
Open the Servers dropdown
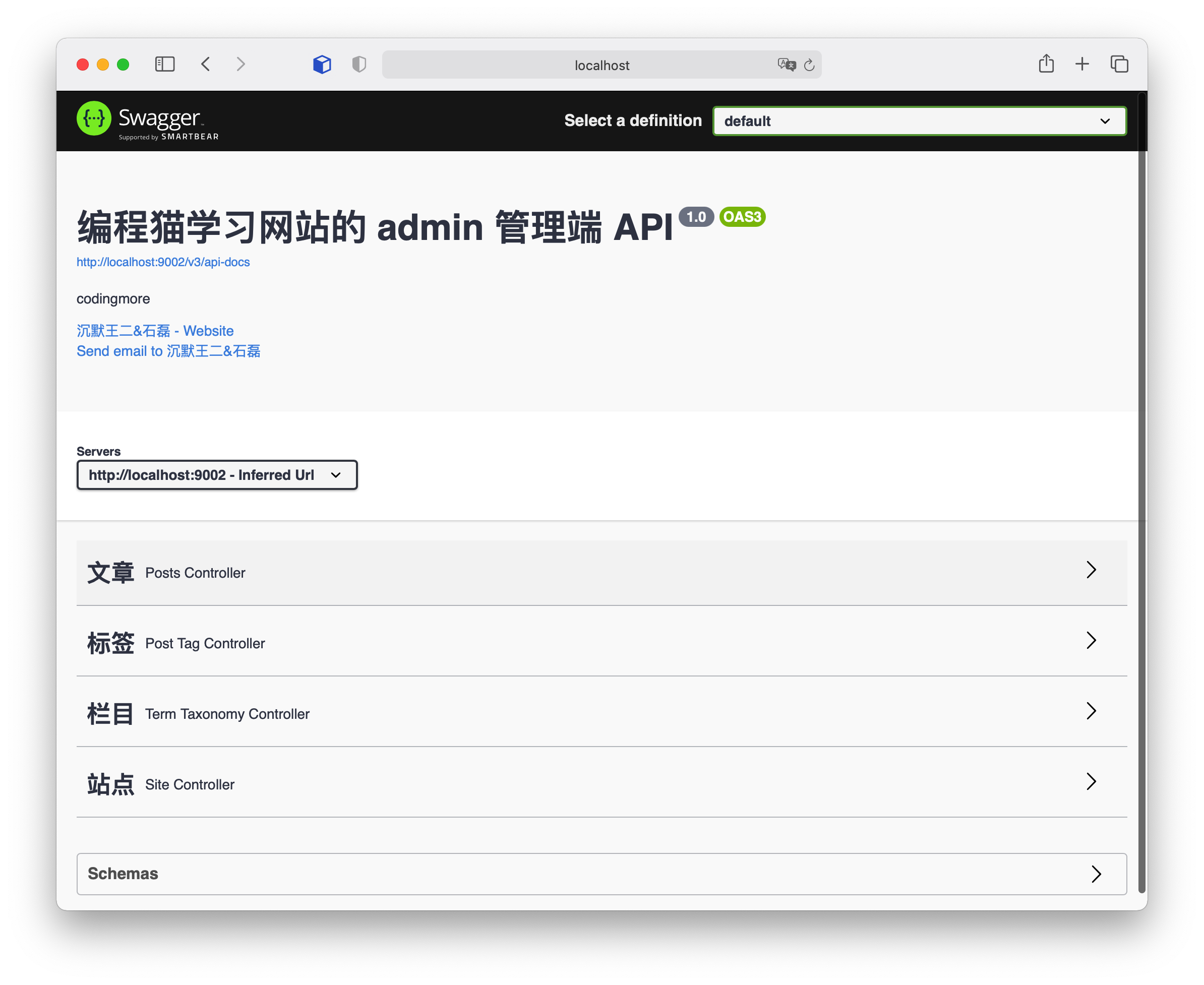(x=217, y=475)
